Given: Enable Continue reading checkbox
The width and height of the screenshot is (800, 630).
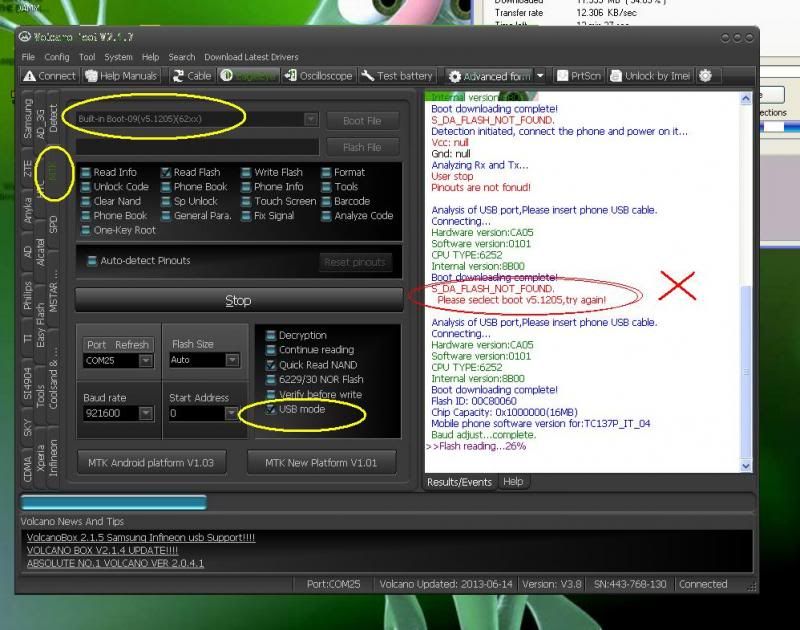Looking at the screenshot, I should (271, 350).
